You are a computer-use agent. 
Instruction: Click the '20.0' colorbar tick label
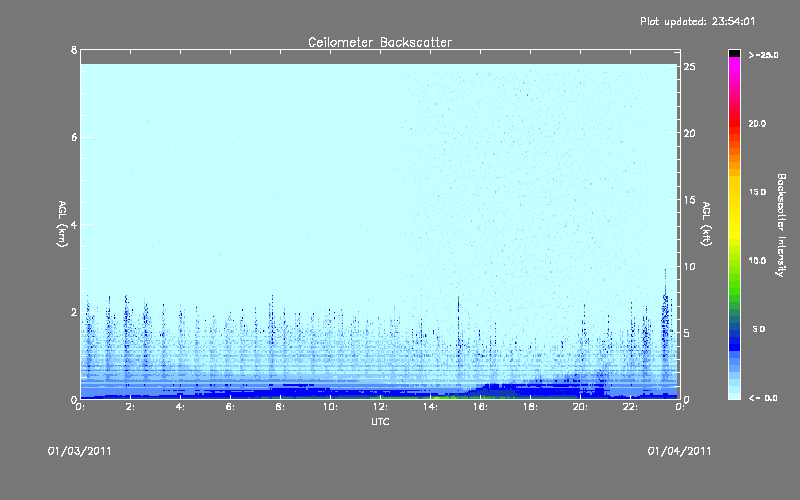pyautogui.click(x=757, y=123)
